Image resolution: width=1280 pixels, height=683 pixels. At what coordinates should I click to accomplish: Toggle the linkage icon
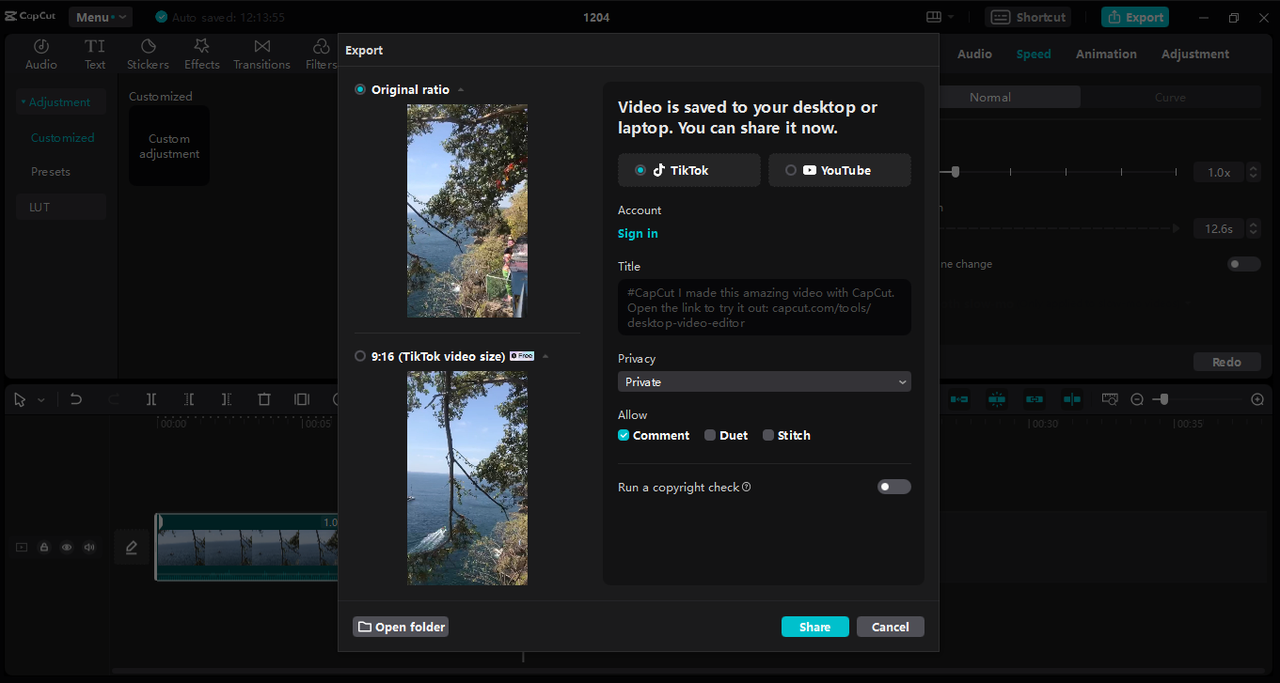click(x=1035, y=399)
